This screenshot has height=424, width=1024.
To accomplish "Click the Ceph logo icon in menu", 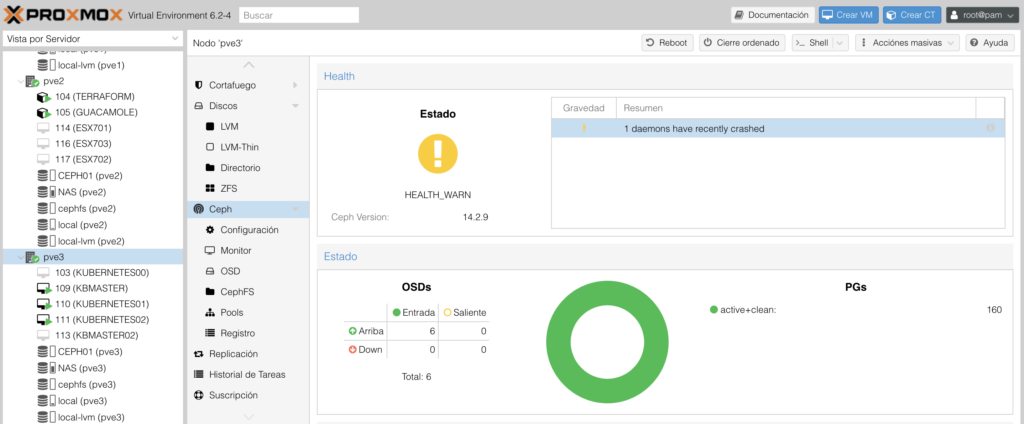I will [x=199, y=209].
